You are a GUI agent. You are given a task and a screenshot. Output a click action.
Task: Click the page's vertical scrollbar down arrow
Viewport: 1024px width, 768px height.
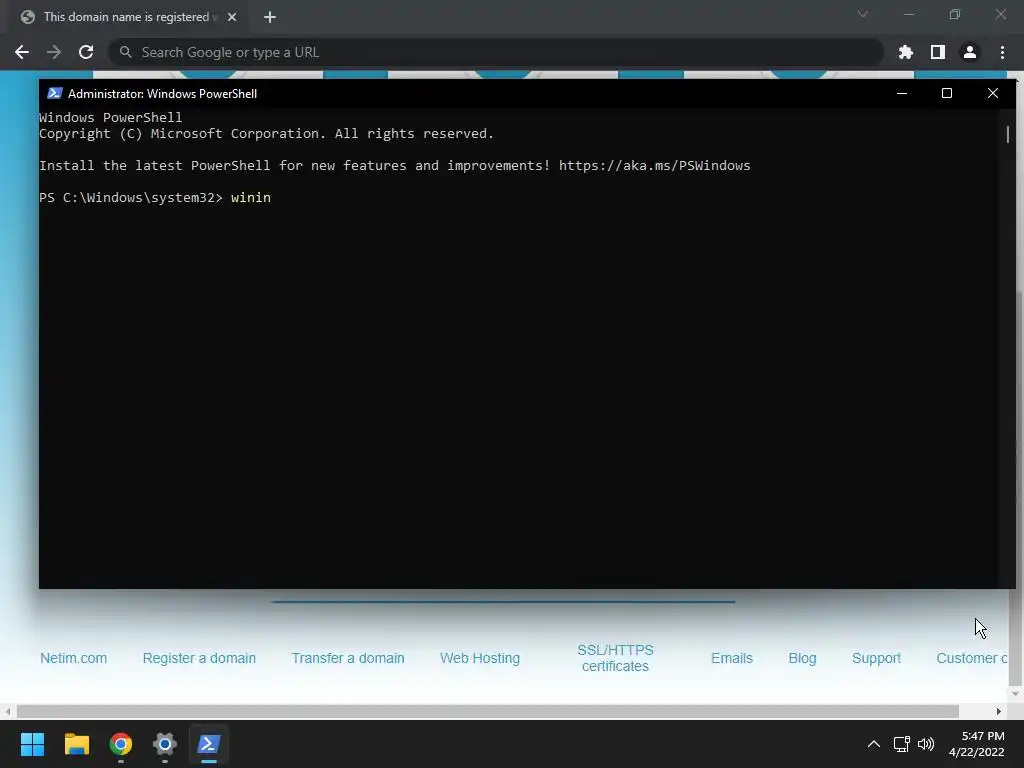click(1016, 694)
